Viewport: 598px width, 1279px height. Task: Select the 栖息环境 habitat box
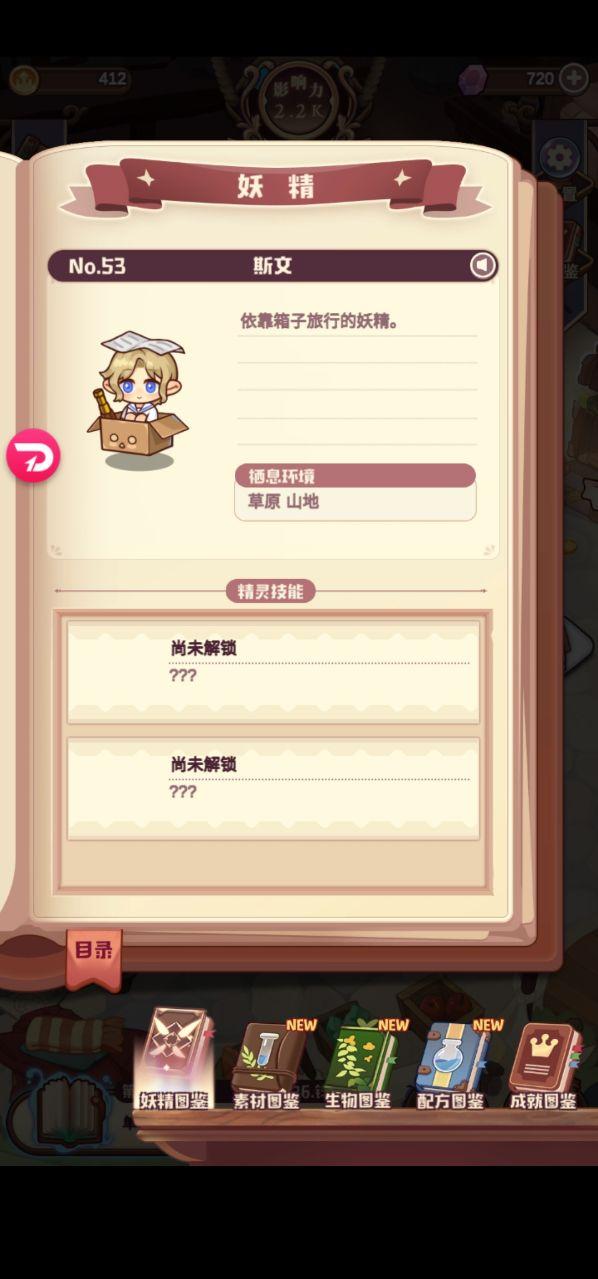click(355, 491)
